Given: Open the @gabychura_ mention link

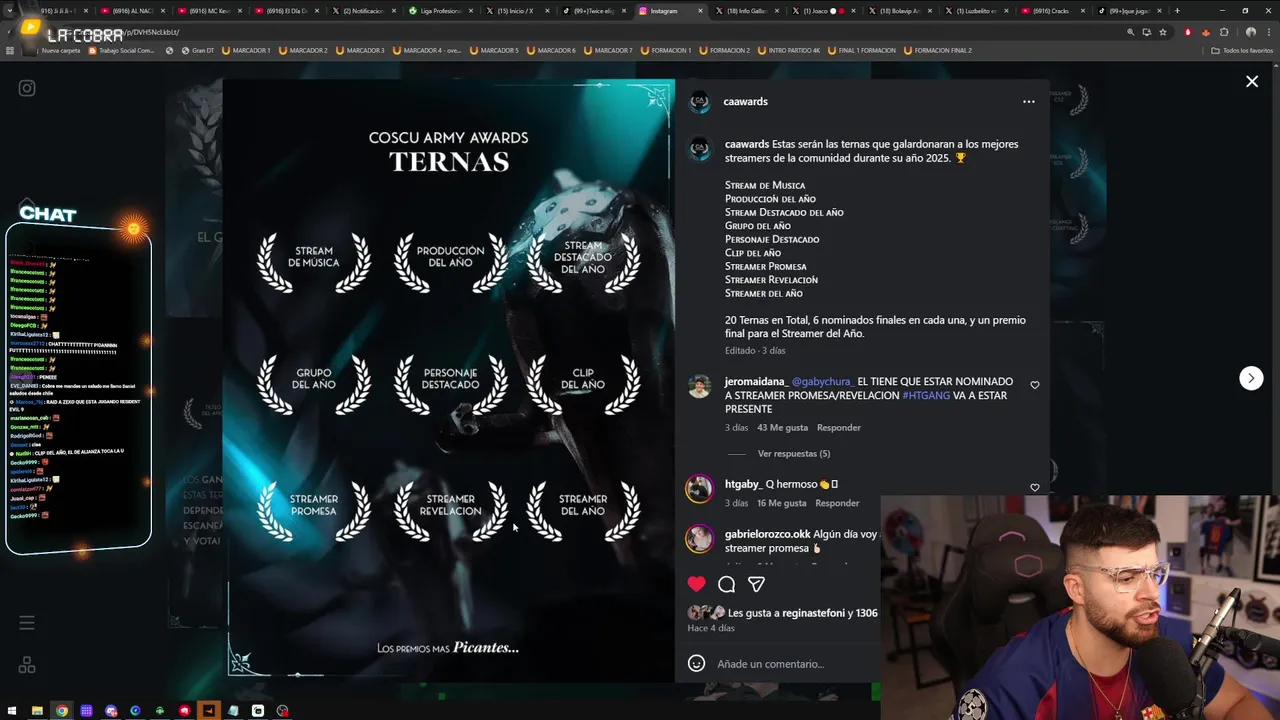Looking at the screenshot, I should click(x=823, y=382).
